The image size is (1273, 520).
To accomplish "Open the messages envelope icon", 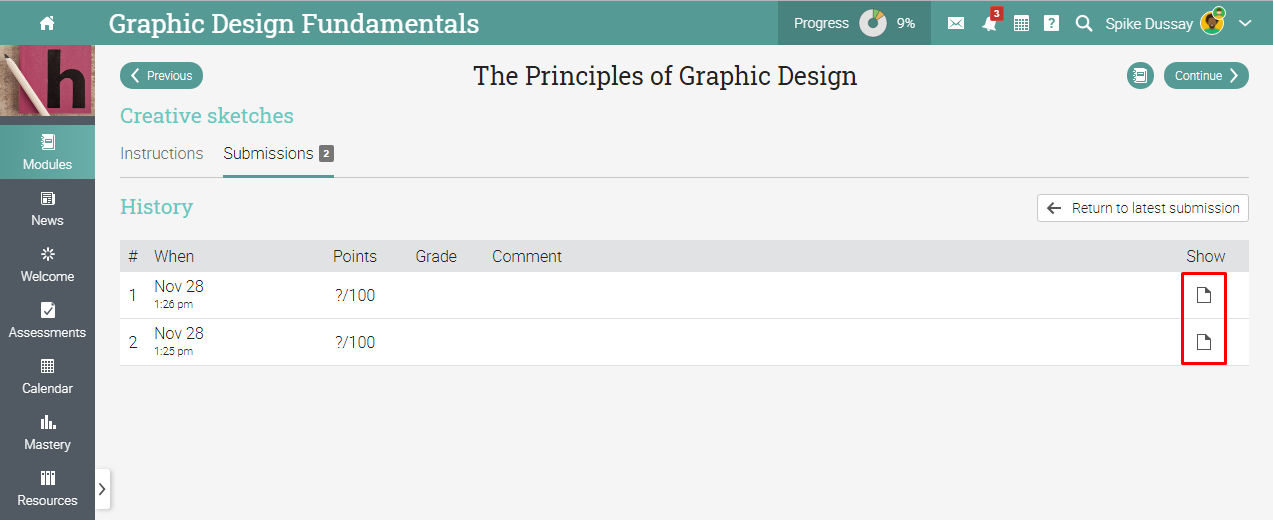I will click(956, 23).
